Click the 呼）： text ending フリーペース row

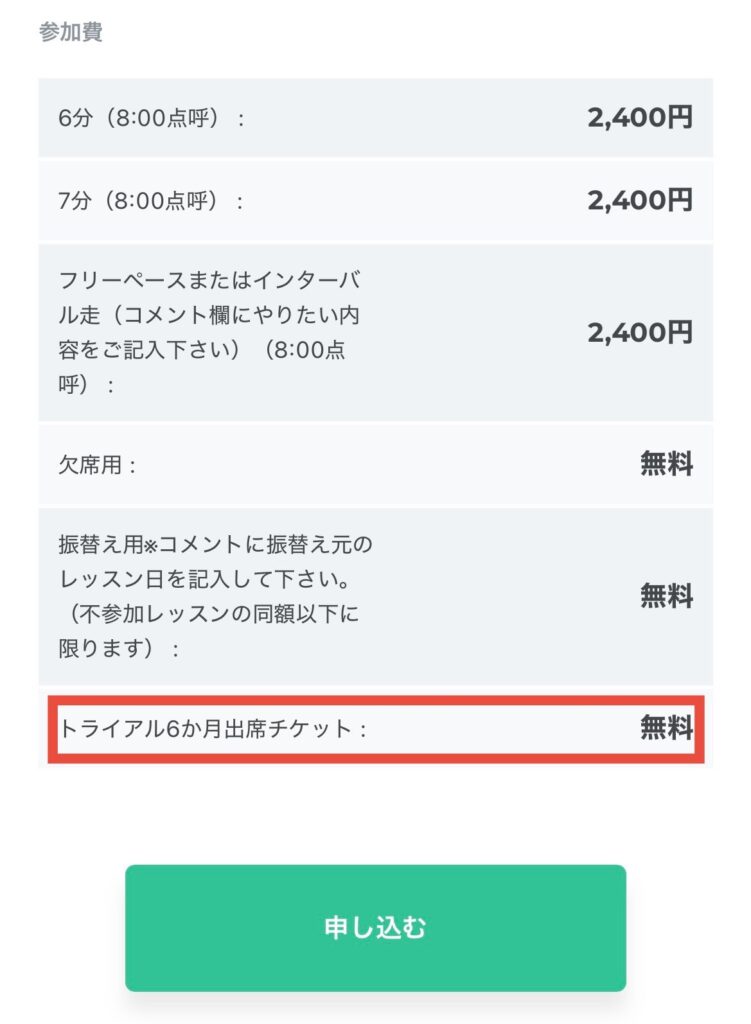pos(87,383)
